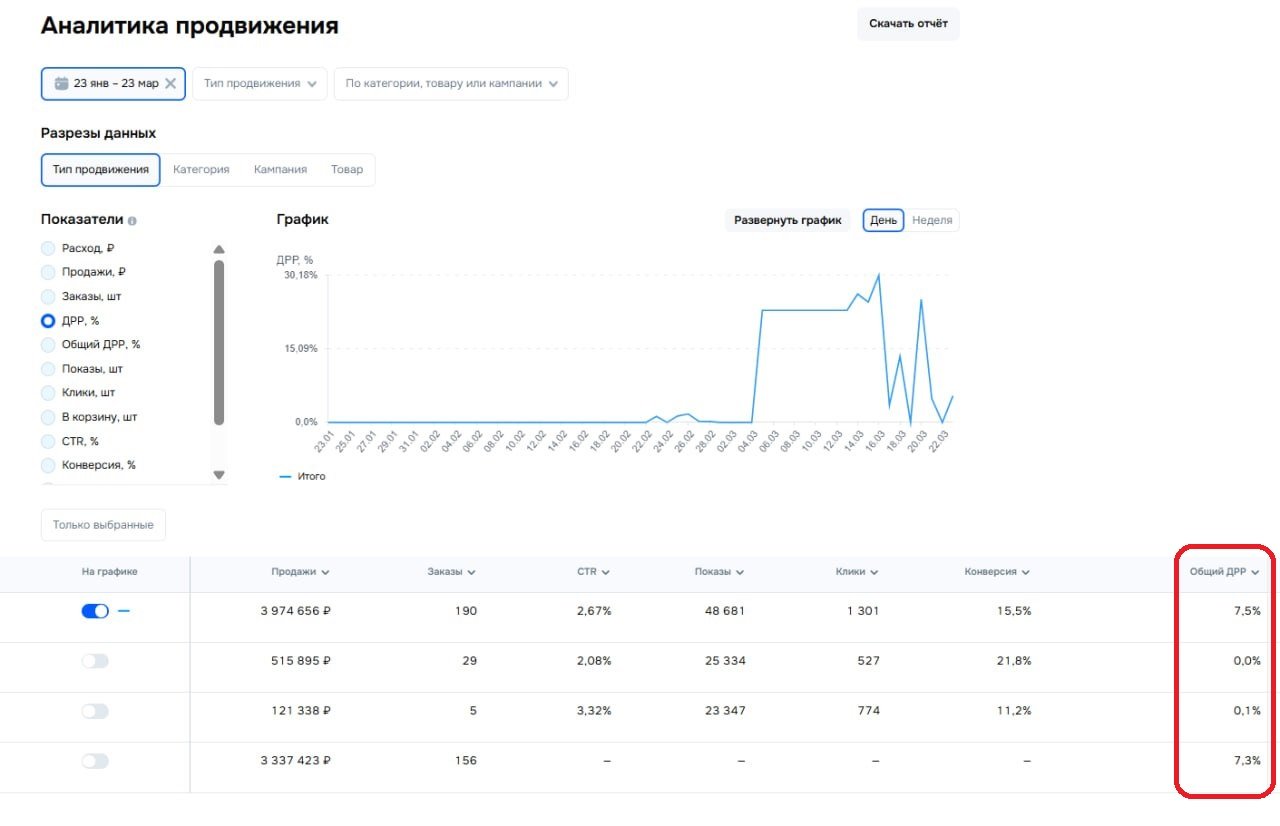The width and height of the screenshot is (1280, 826).
Task: Expand the category, product or campaign dropdown
Action: [451, 84]
